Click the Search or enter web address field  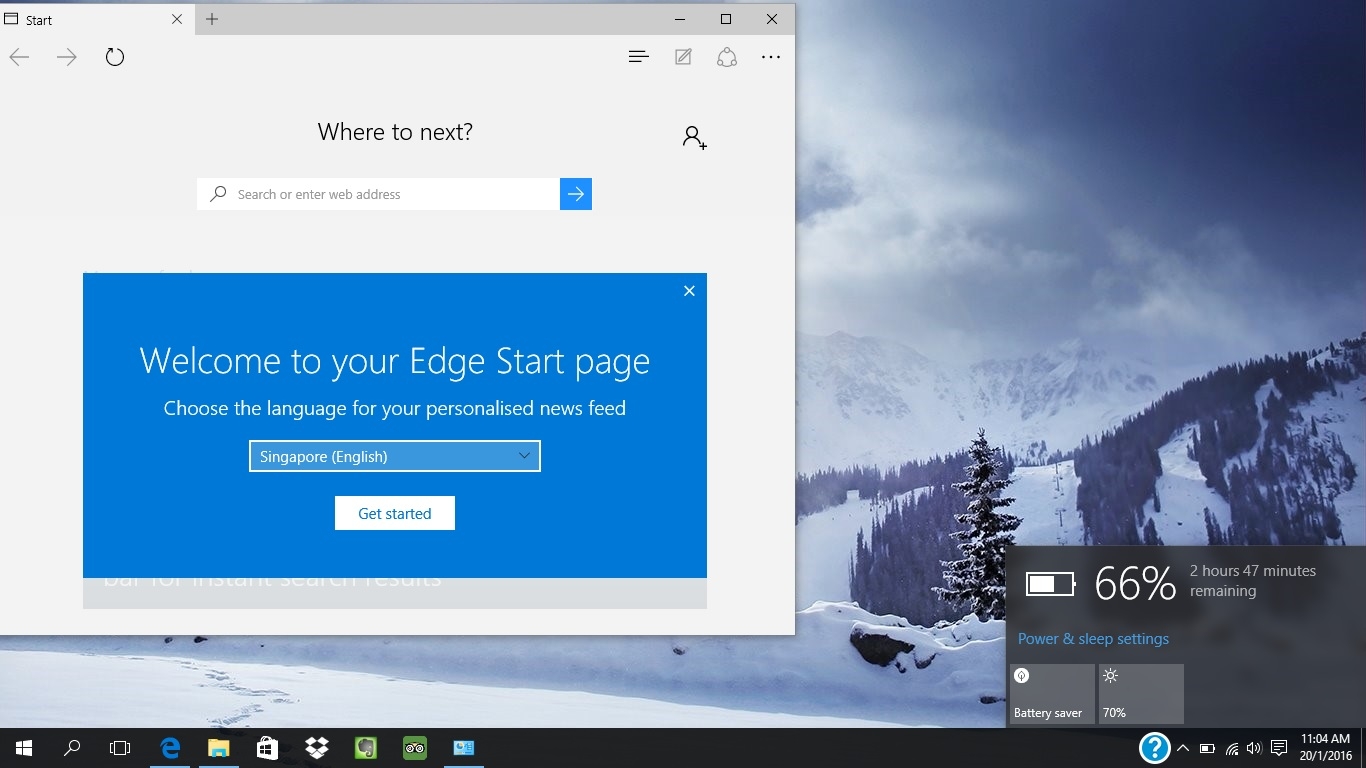click(378, 194)
